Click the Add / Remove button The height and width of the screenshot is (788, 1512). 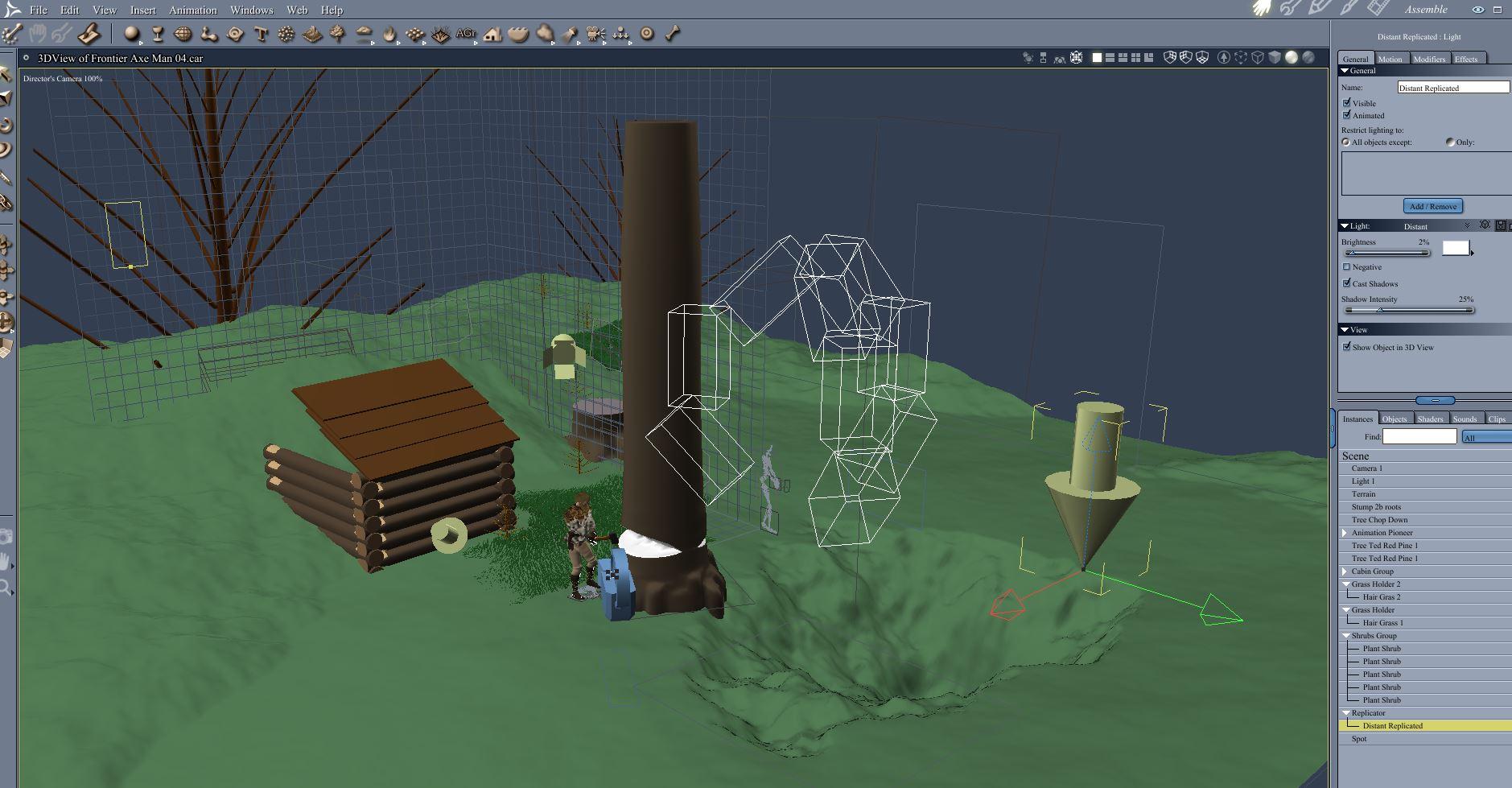click(x=1433, y=206)
